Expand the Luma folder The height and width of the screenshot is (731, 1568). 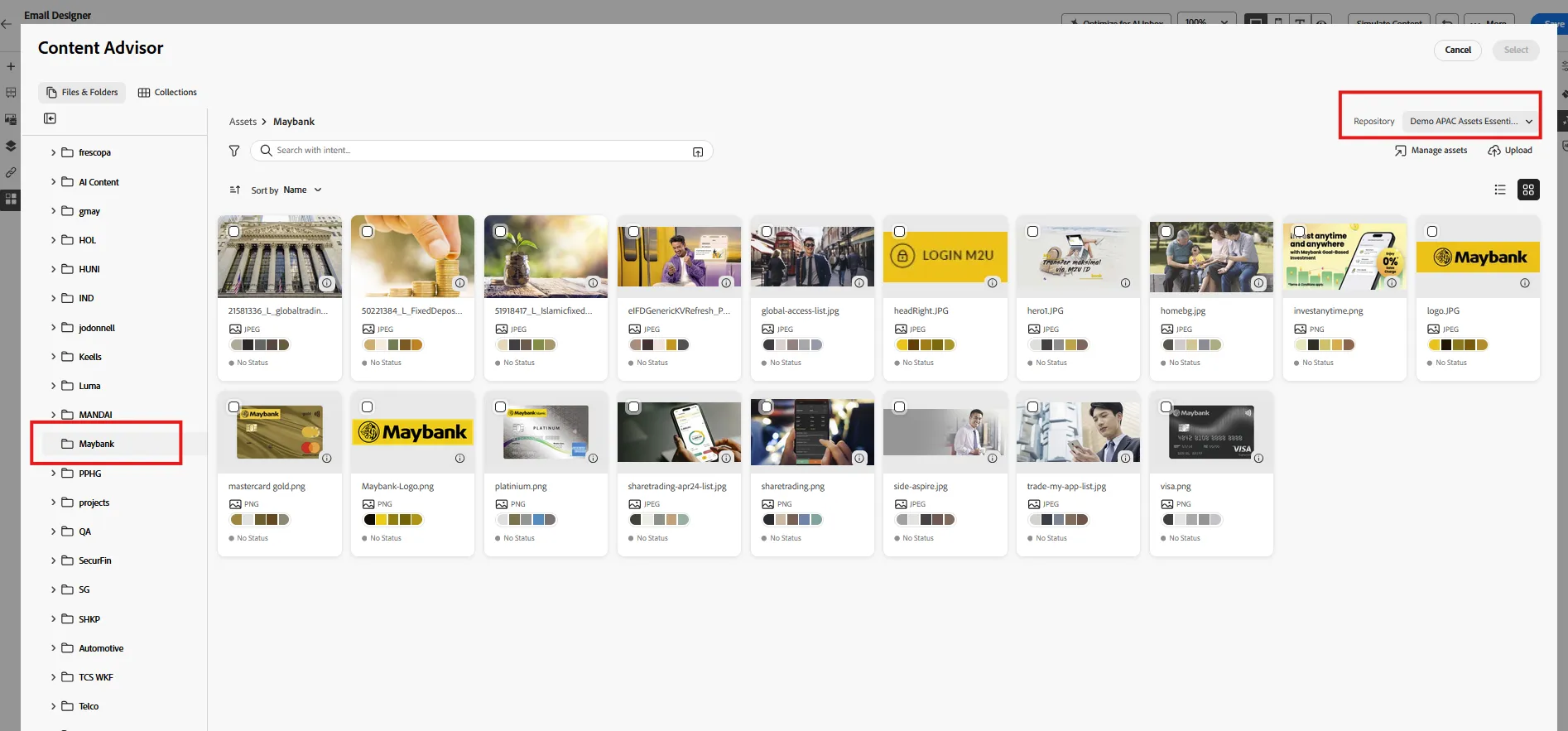(x=54, y=386)
